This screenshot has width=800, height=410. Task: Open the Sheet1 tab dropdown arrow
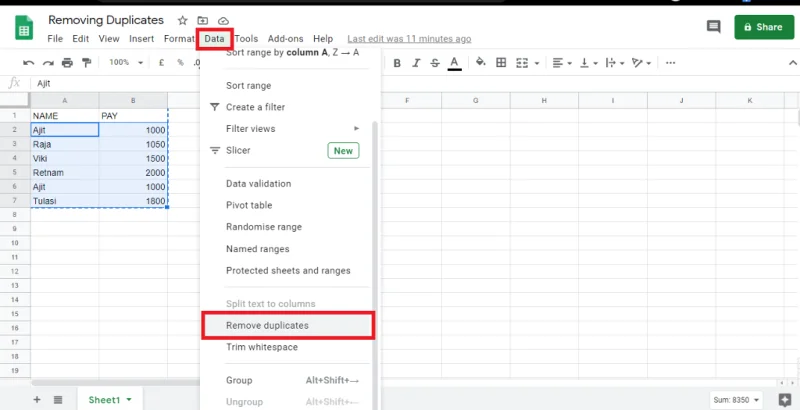(129, 400)
